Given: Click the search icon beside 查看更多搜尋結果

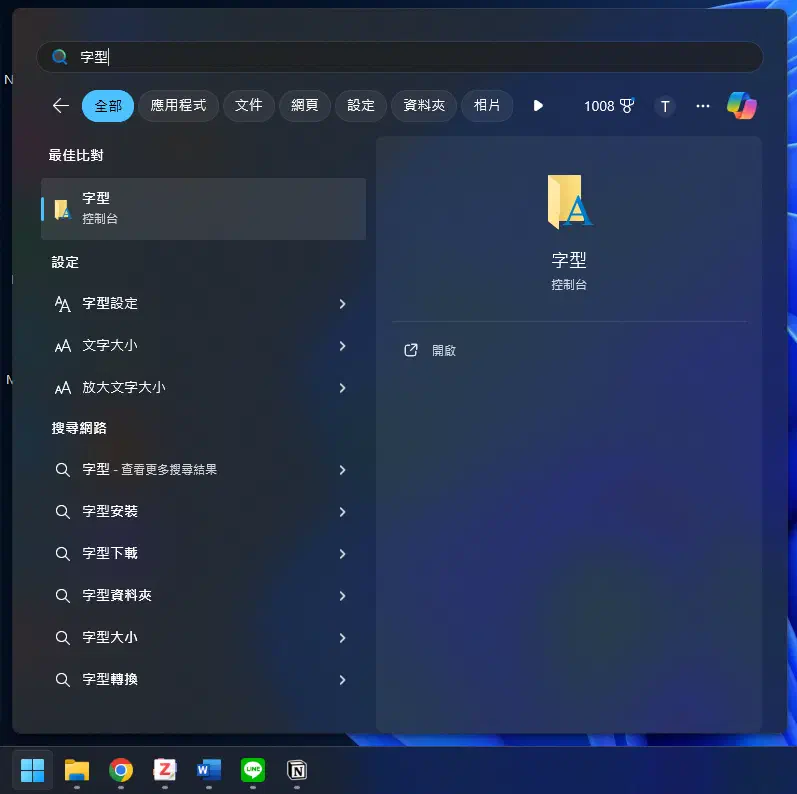Looking at the screenshot, I should (63, 470).
